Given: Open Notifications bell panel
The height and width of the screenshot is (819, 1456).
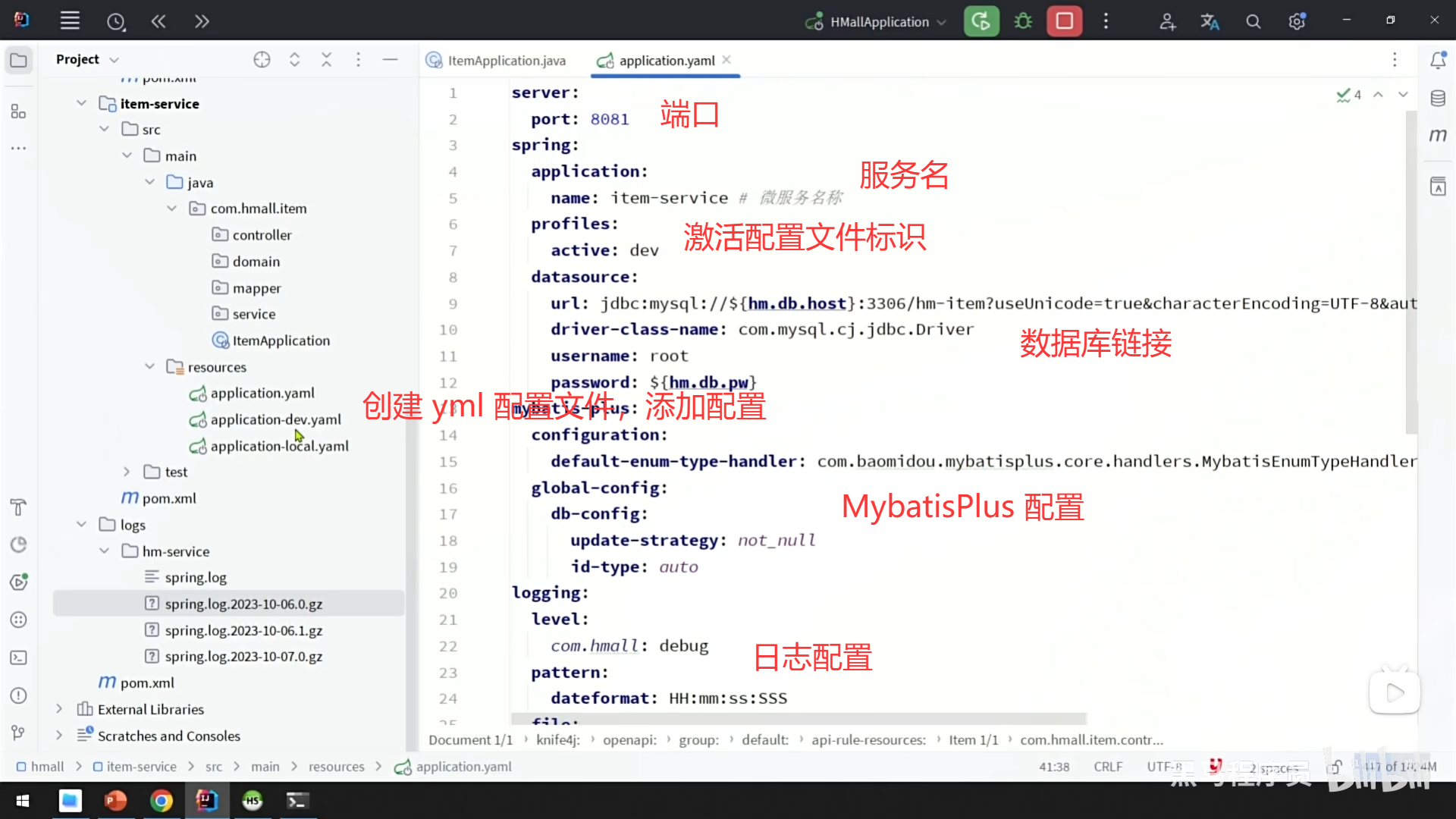Looking at the screenshot, I should [x=1438, y=60].
